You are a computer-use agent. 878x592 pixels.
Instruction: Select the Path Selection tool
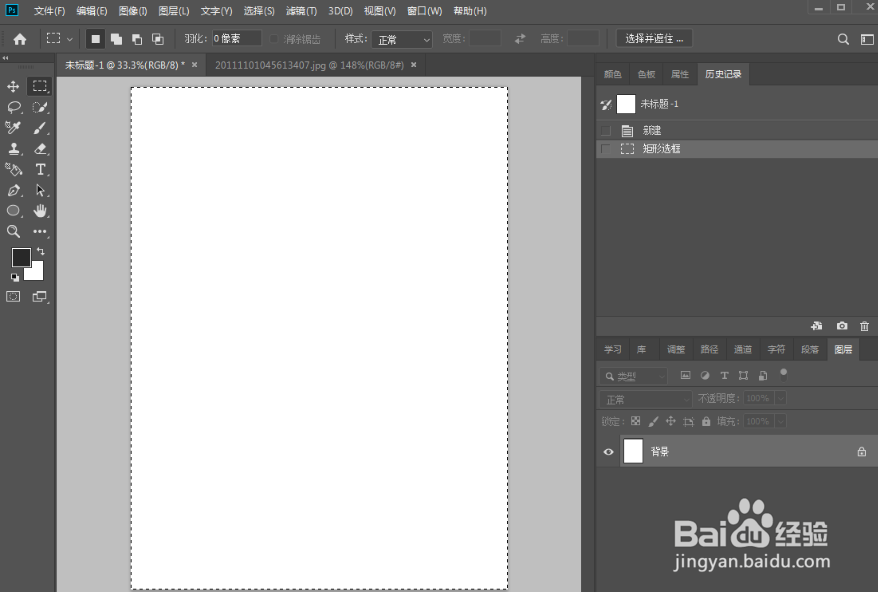(x=40, y=190)
